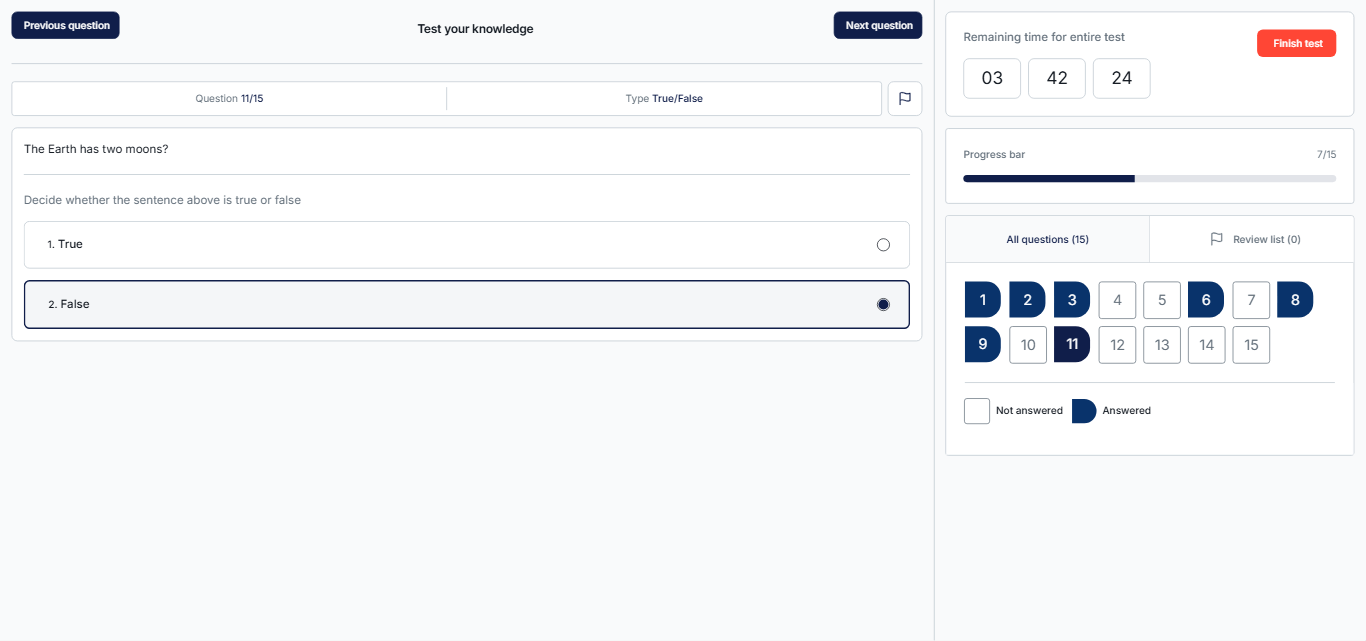Select answered question 6 tile

[1206, 300]
